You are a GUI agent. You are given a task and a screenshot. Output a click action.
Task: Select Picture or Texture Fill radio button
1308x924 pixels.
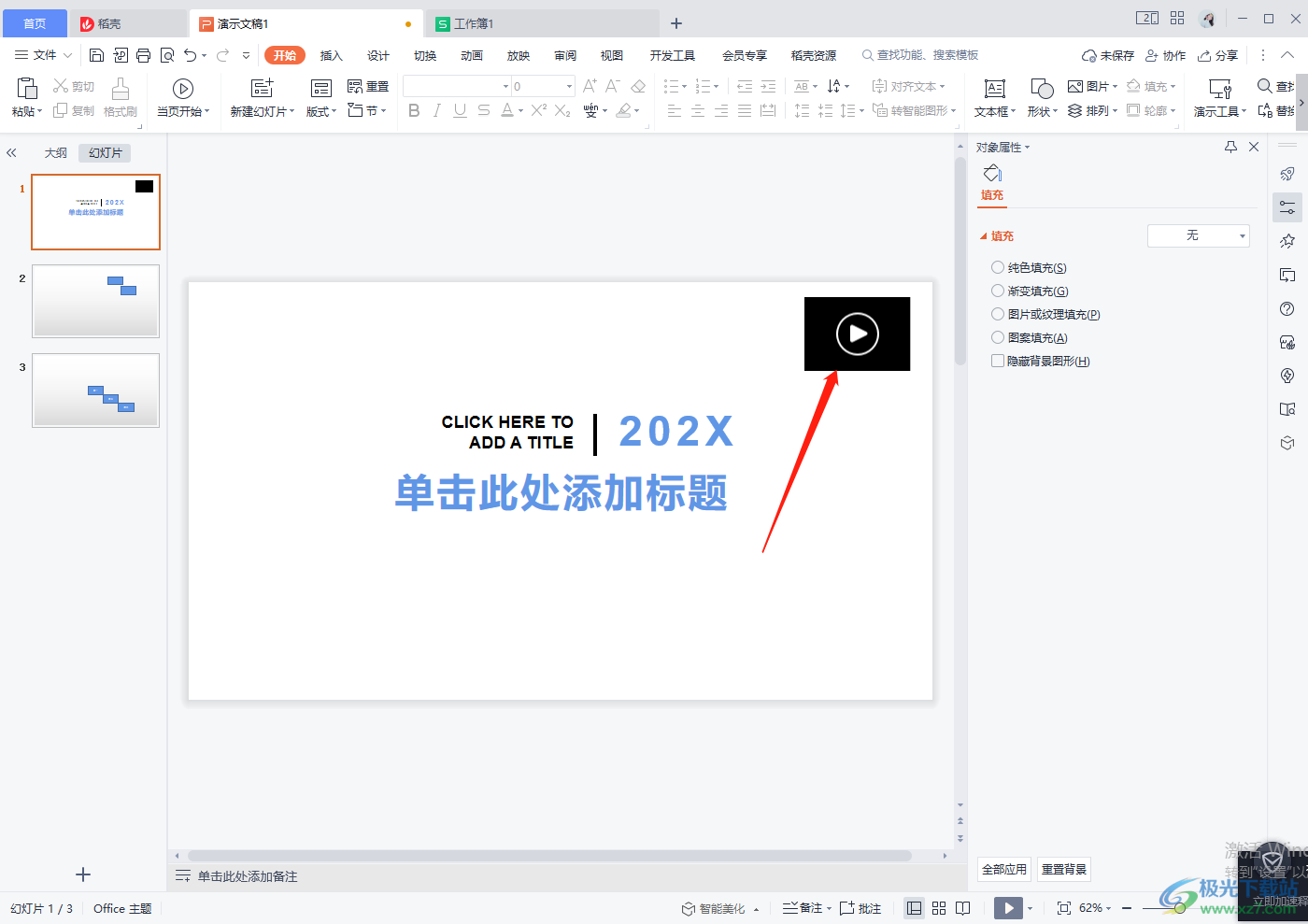(998, 314)
